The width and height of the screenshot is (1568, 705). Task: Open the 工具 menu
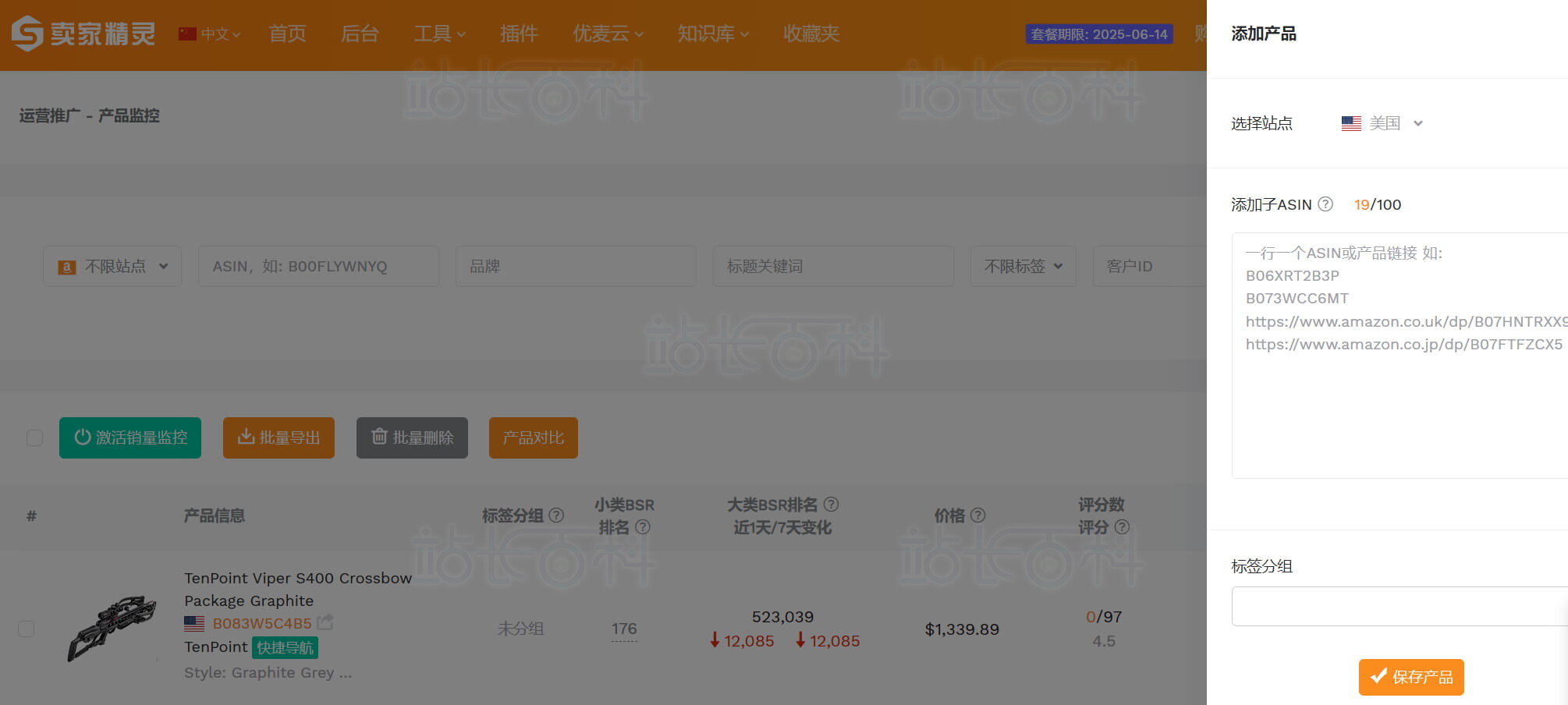pyautogui.click(x=439, y=34)
